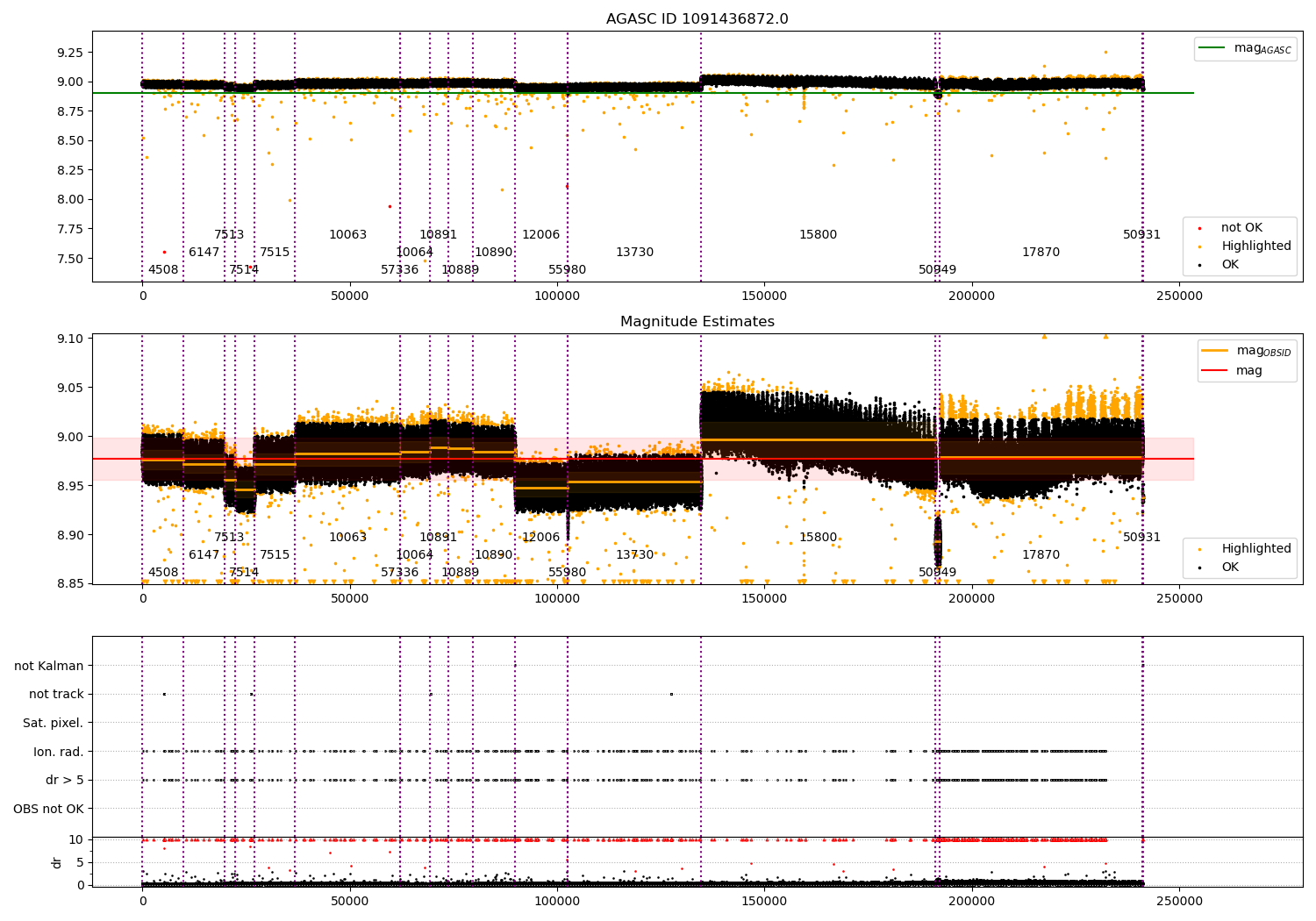Click the 8.95 y-axis tick label
The width and height of the screenshot is (1316, 921).
point(68,486)
